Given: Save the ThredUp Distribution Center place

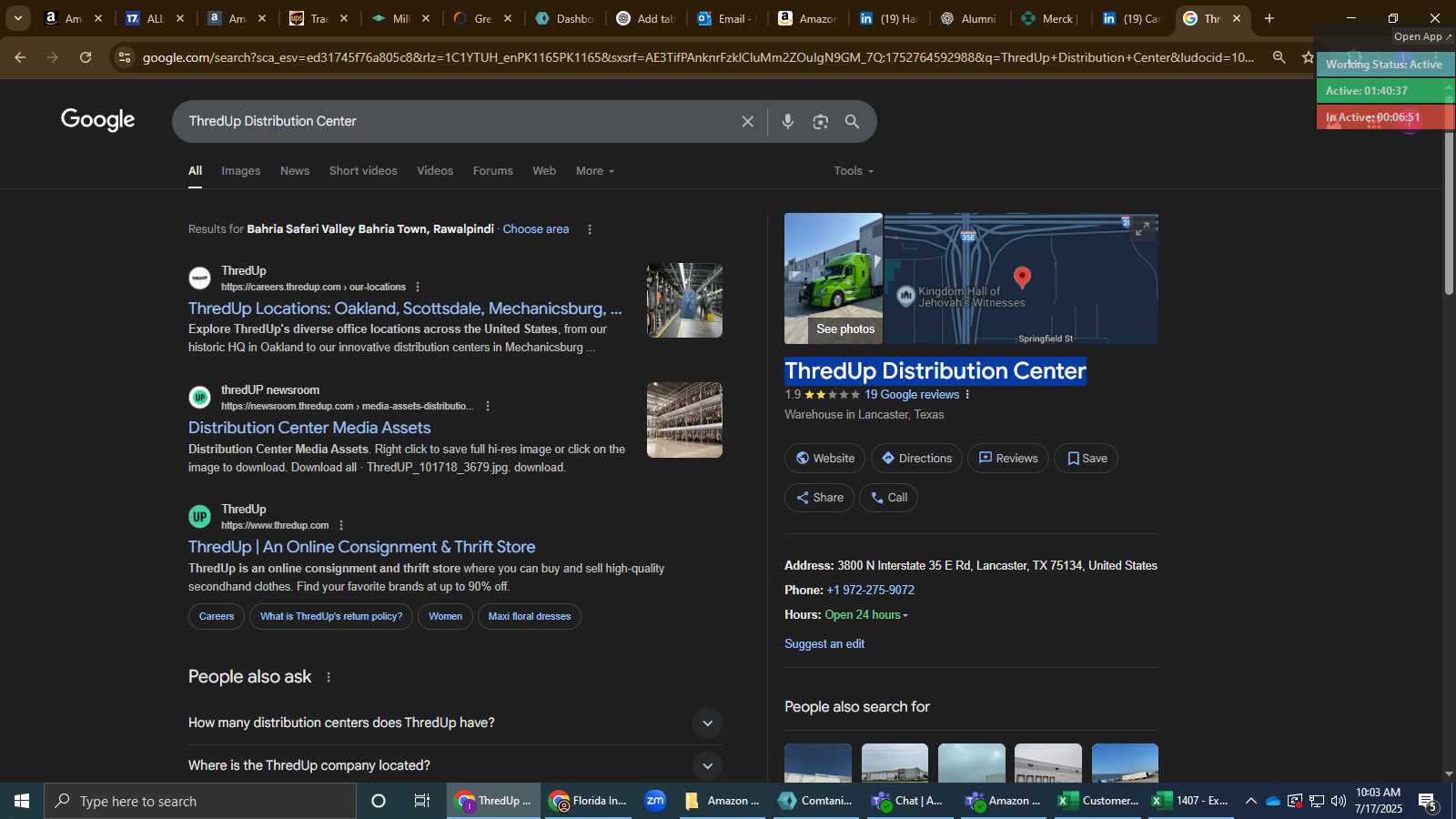Looking at the screenshot, I should pyautogui.click(x=1087, y=459).
